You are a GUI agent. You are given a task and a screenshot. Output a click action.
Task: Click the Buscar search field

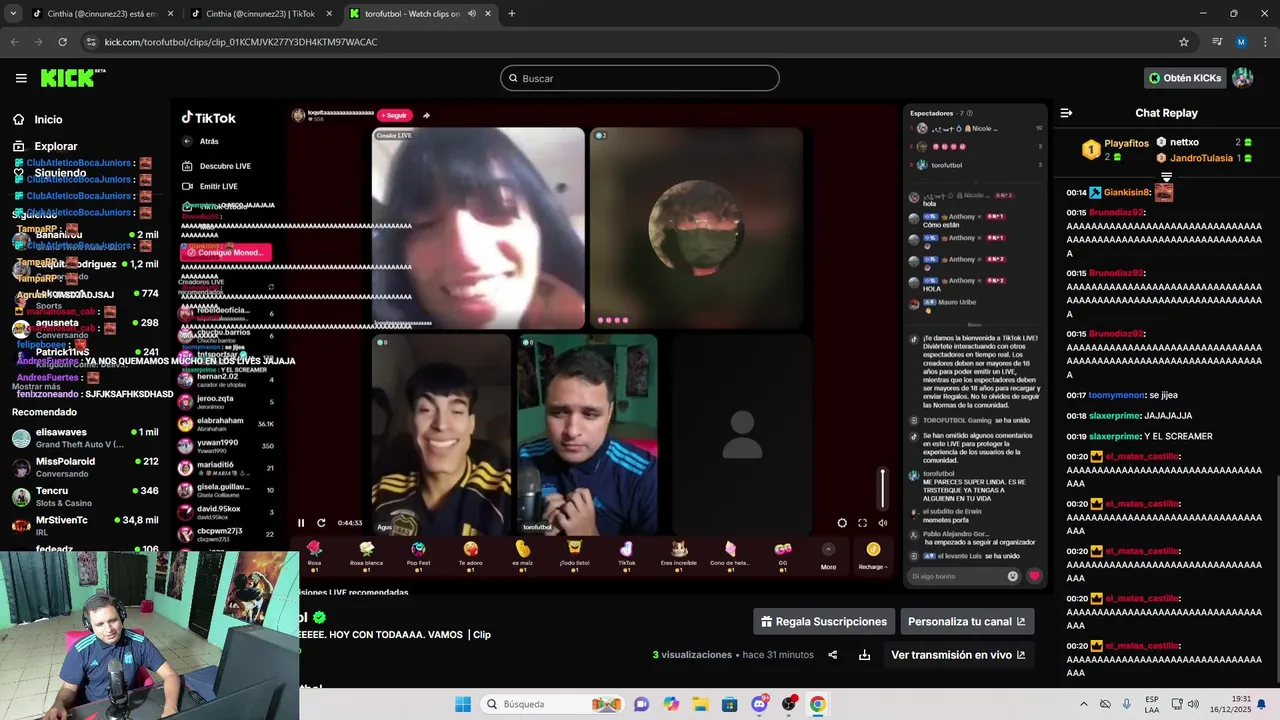click(640, 78)
